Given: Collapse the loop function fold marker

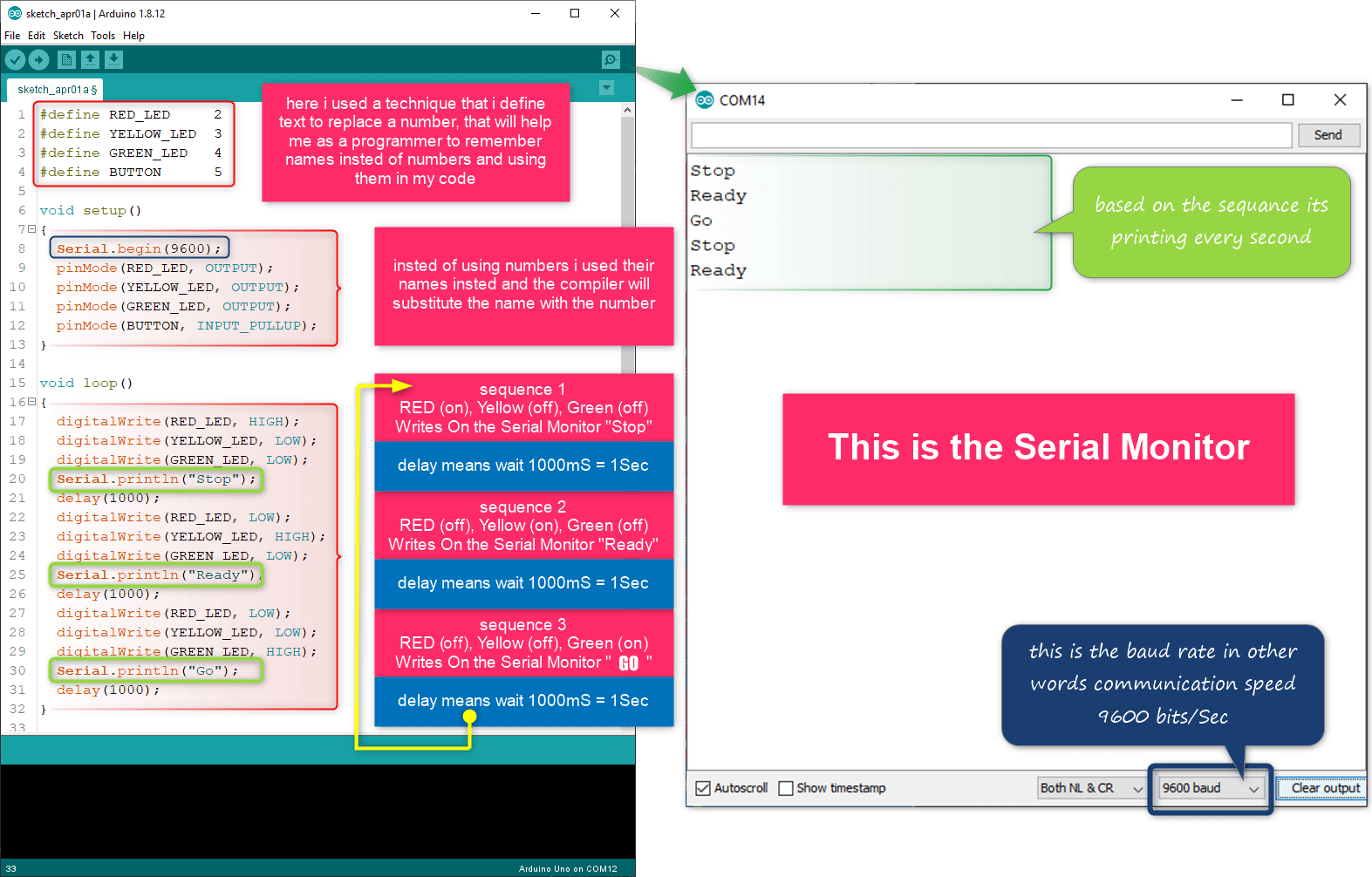Looking at the screenshot, I should tap(31, 402).
